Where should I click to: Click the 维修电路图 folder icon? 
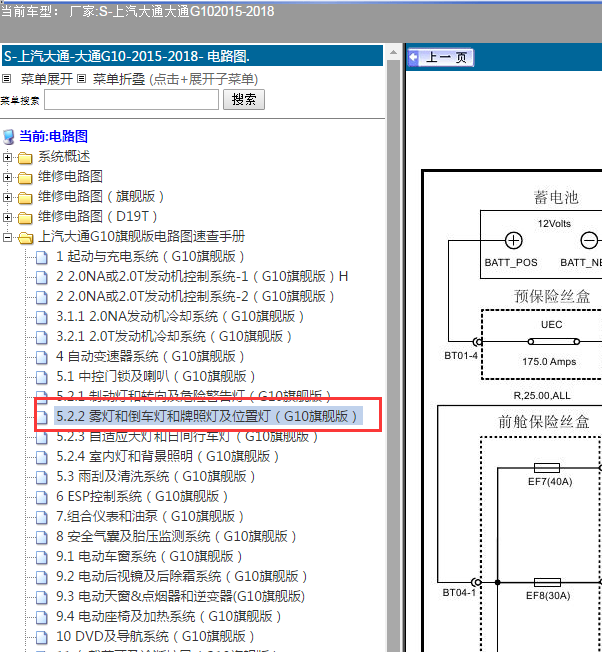tap(25, 178)
